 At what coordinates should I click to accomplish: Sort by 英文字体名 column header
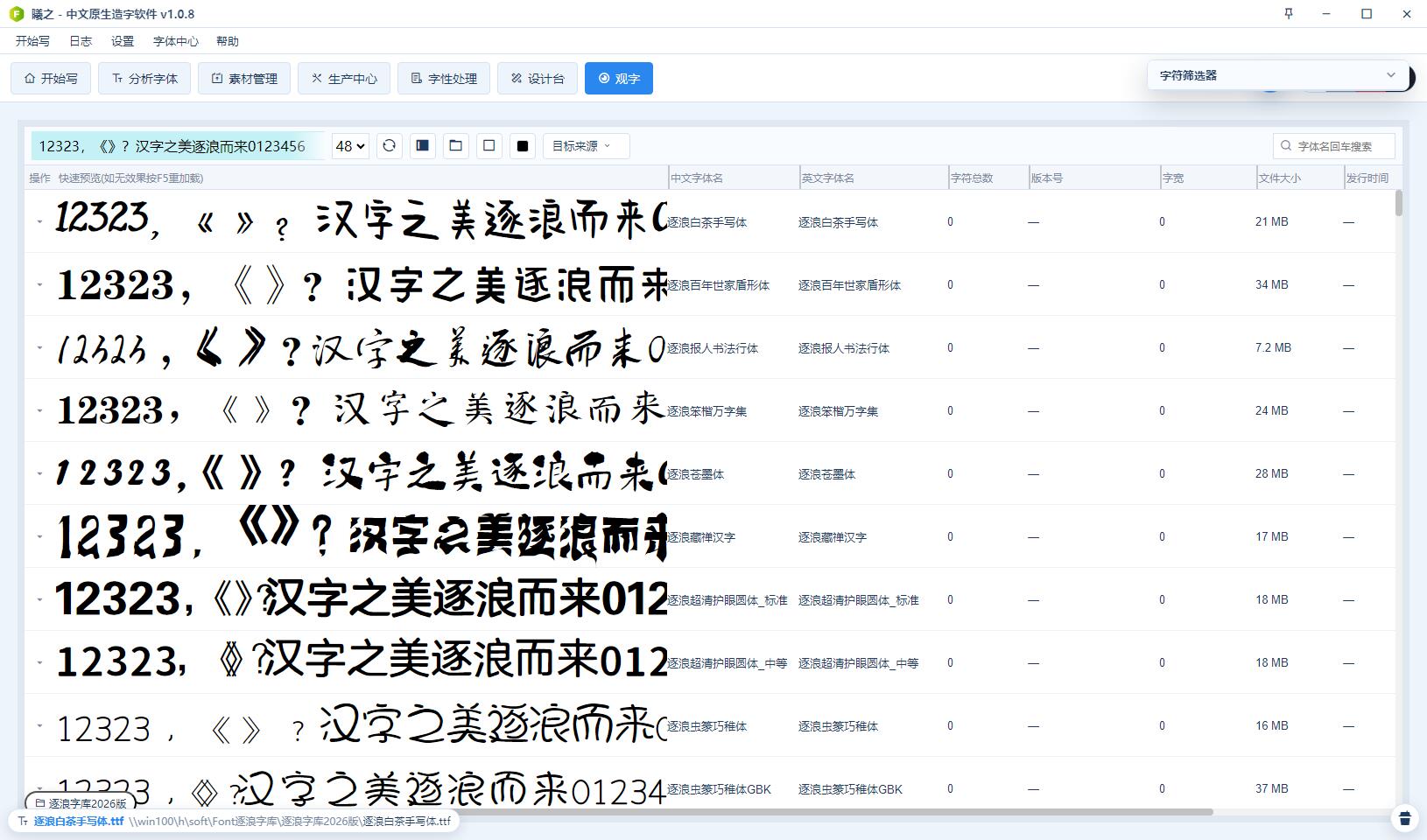[874, 178]
